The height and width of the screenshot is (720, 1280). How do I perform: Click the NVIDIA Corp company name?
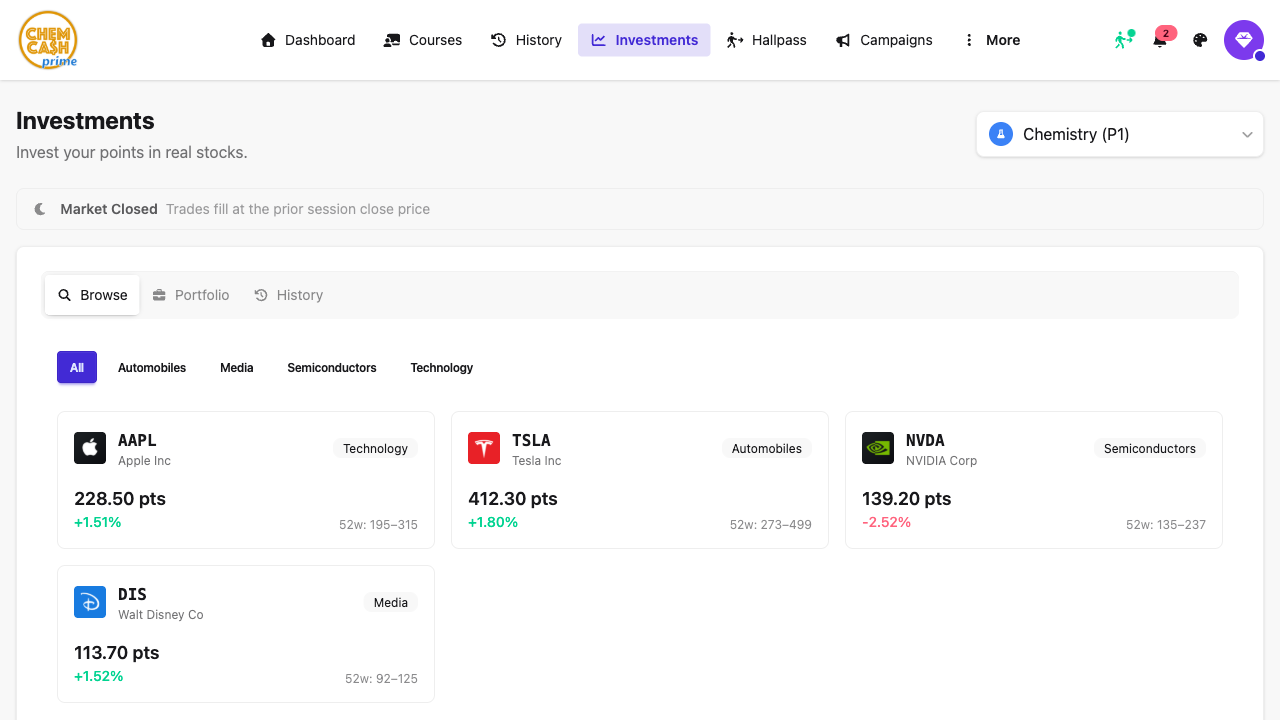tap(942, 460)
